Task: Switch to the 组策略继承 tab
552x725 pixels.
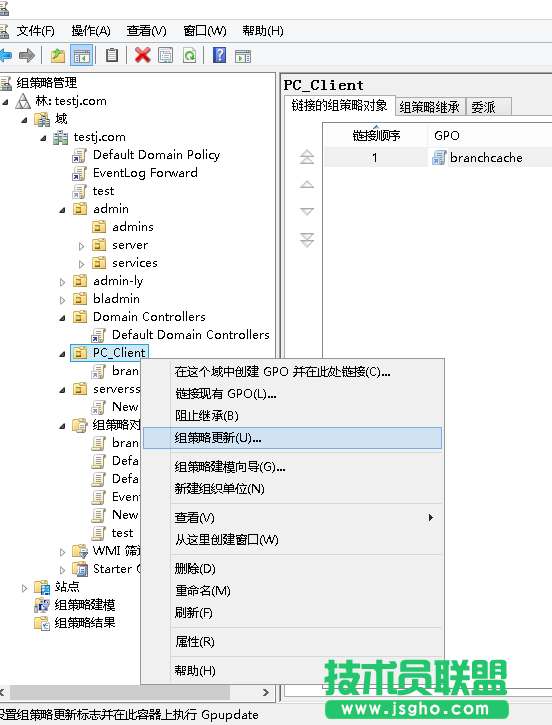Action: click(429, 107)
